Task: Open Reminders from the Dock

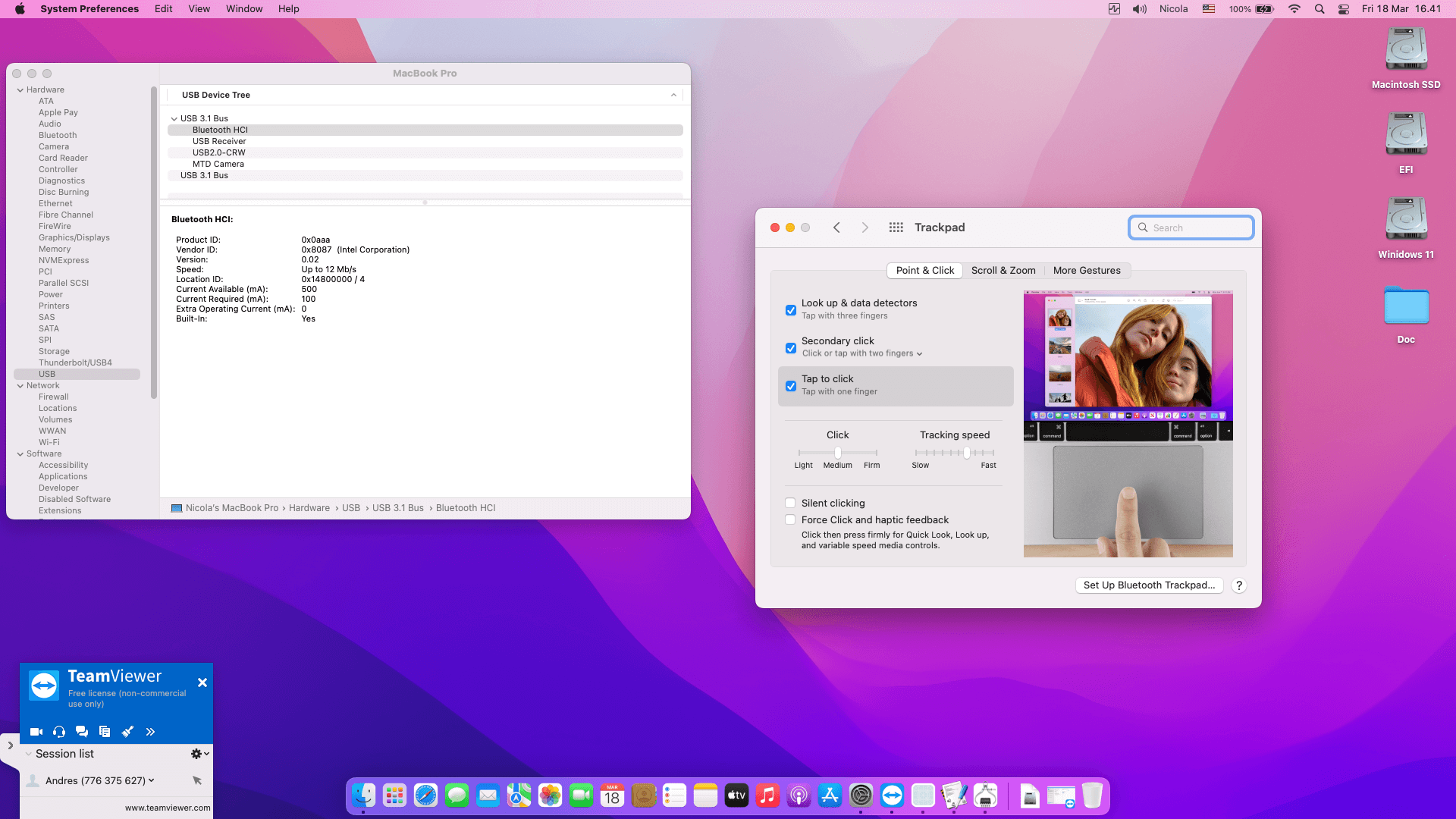Action: [674, 795]
